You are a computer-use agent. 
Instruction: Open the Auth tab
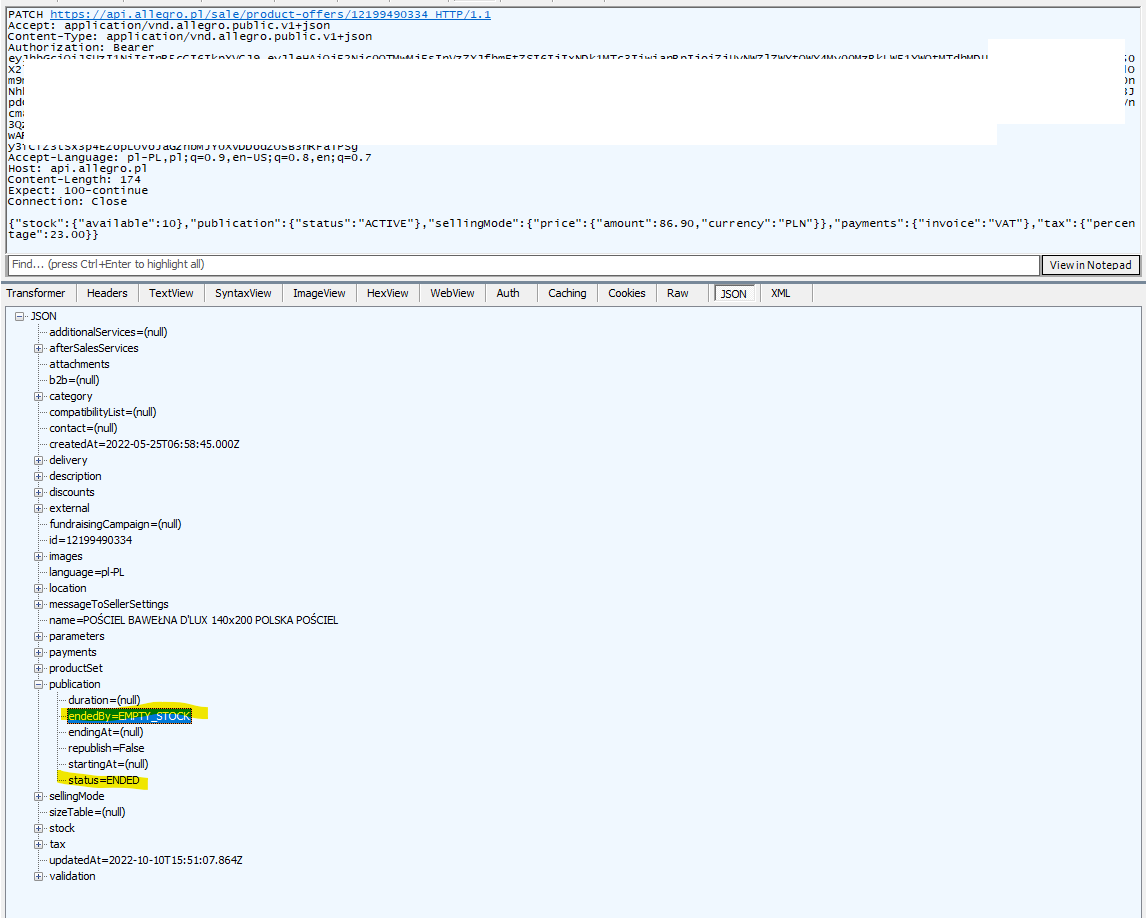[x=508, y=293]
